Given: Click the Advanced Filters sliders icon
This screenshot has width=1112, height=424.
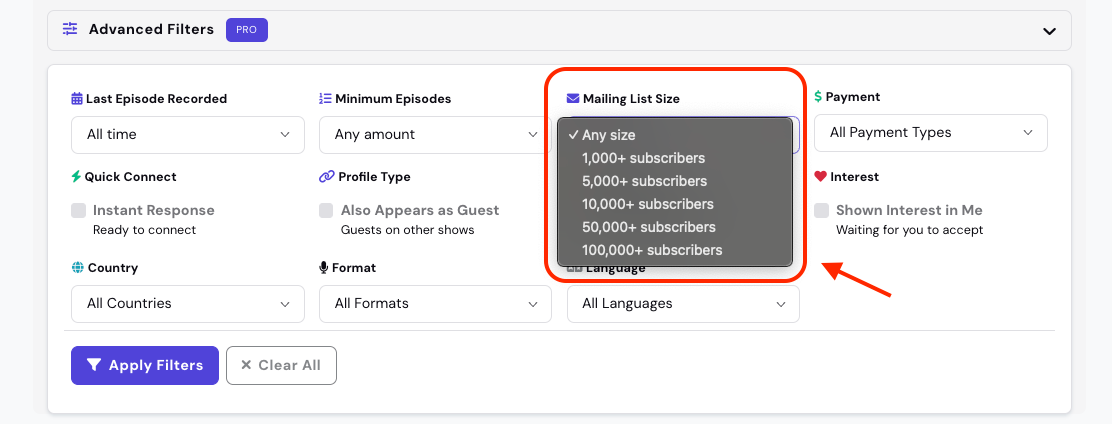Looking at the screenshot, I should (70, 29).
